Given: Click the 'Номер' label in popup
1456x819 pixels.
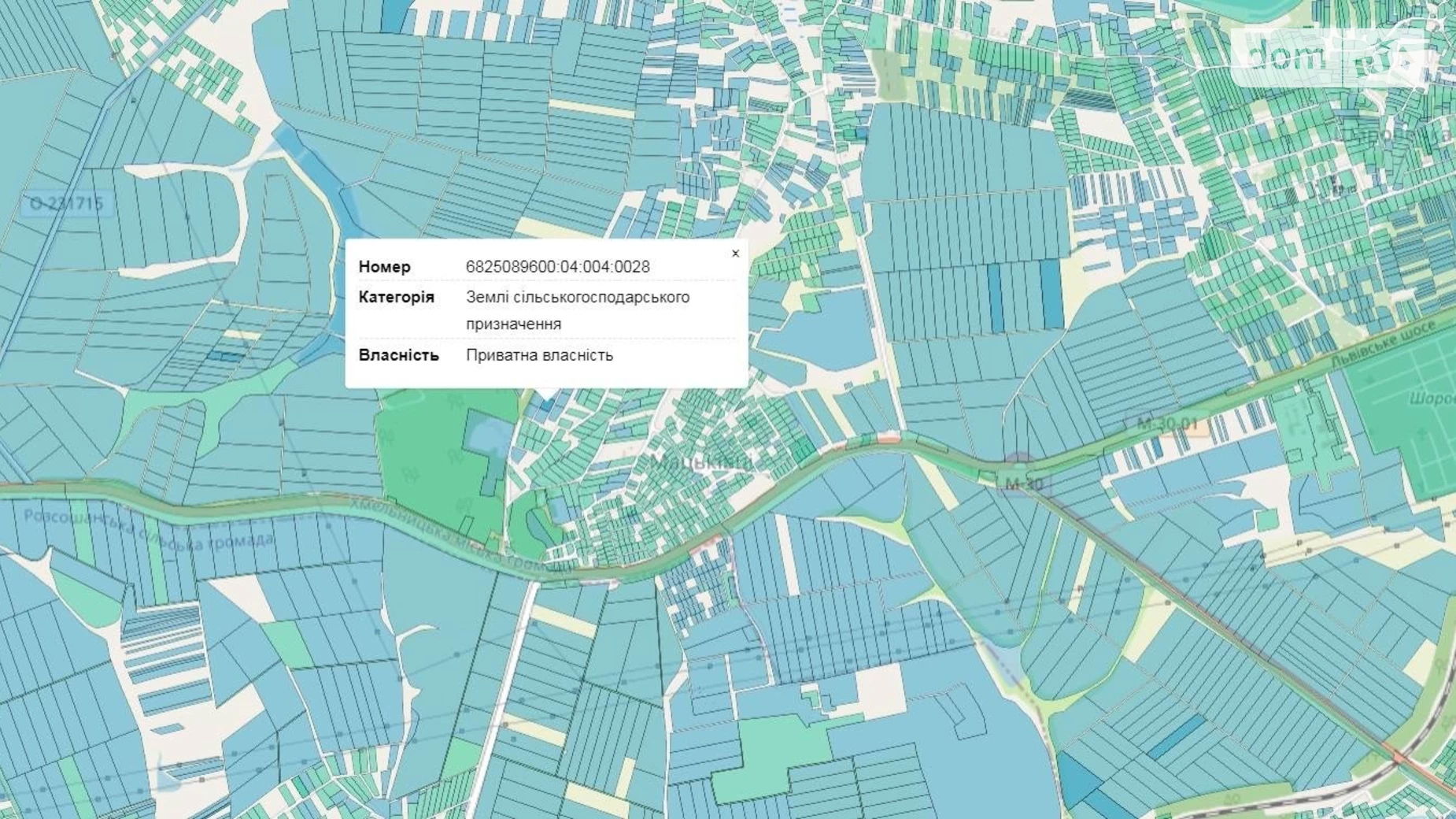Looking at the screenshot, I should [385, 267].
